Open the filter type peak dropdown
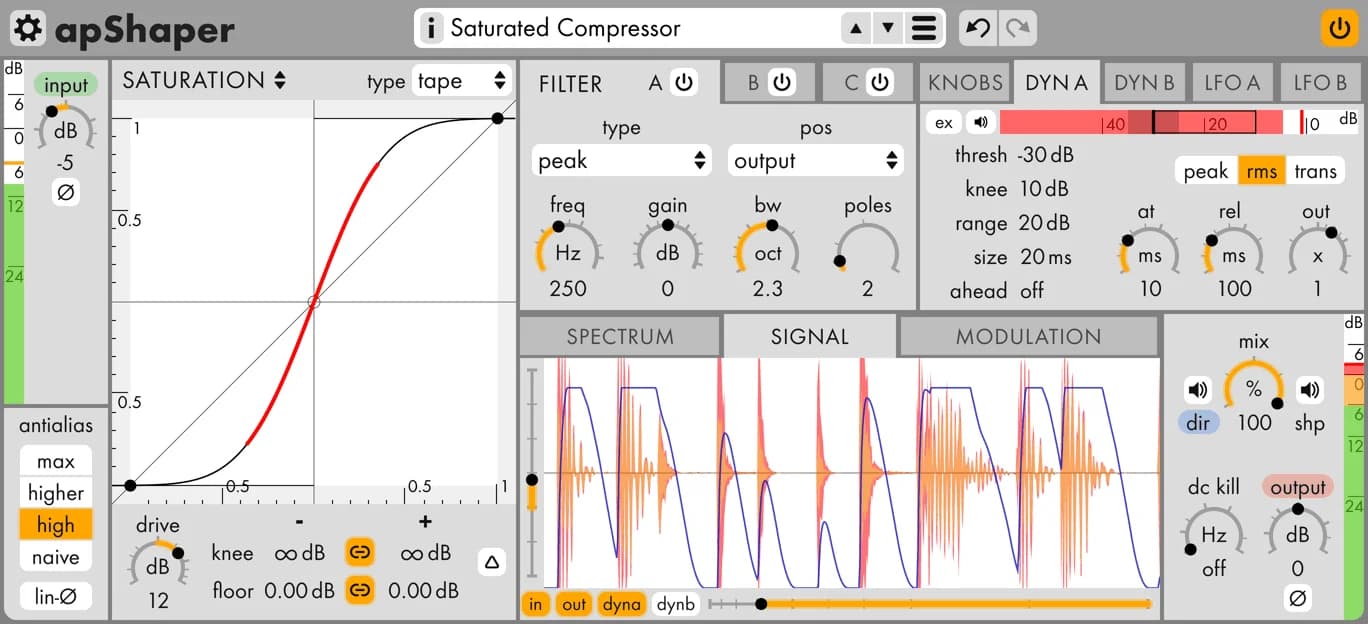 (621, 160)
